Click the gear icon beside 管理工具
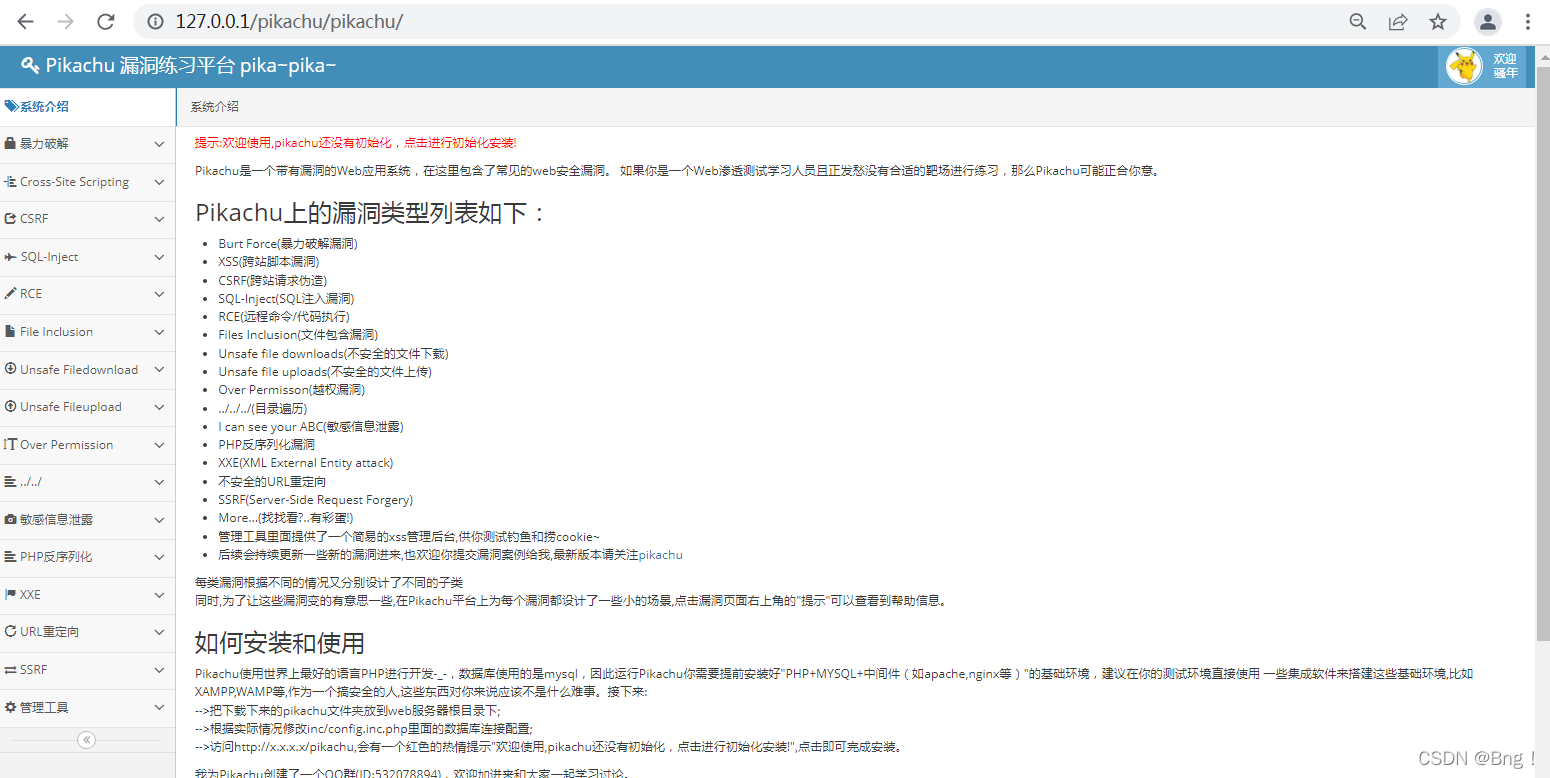The height and width of the screenshot is (778, 1550). [11, 706]
